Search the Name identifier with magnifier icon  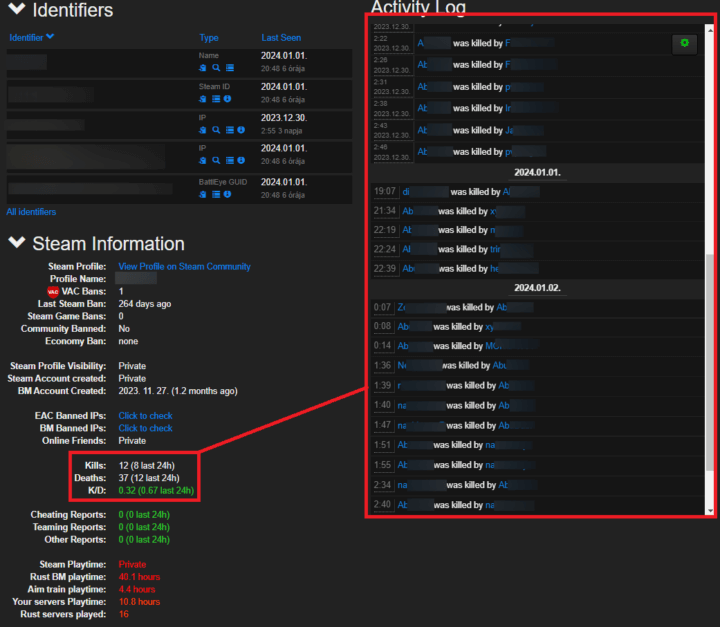pyautogui.click(x=216, y=68)
